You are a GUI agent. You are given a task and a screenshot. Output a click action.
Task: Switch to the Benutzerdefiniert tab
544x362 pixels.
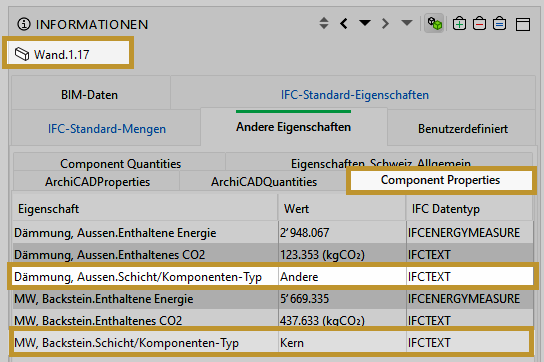[462, 129]
